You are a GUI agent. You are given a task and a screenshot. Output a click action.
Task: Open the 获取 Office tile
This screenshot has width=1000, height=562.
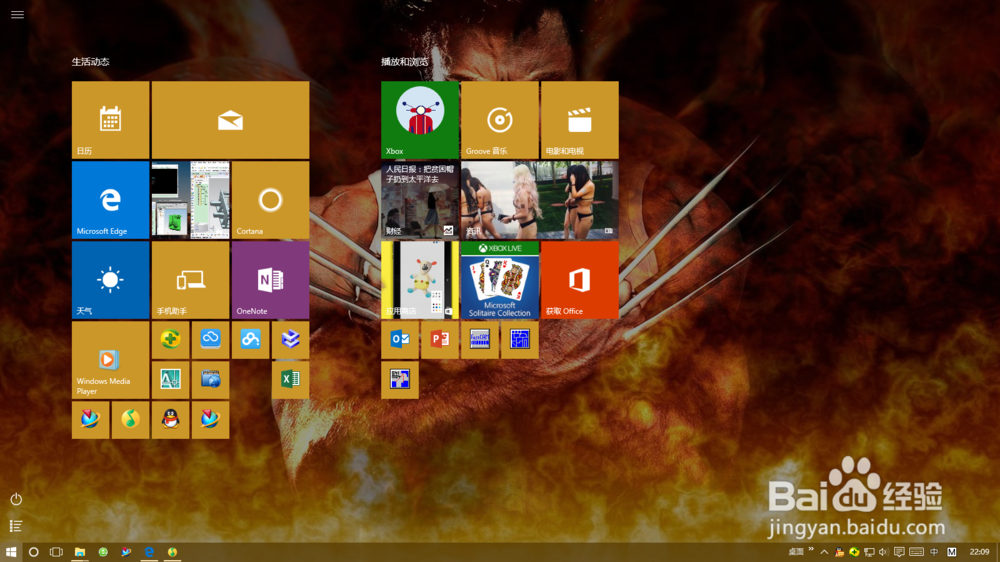pos(580,280)
